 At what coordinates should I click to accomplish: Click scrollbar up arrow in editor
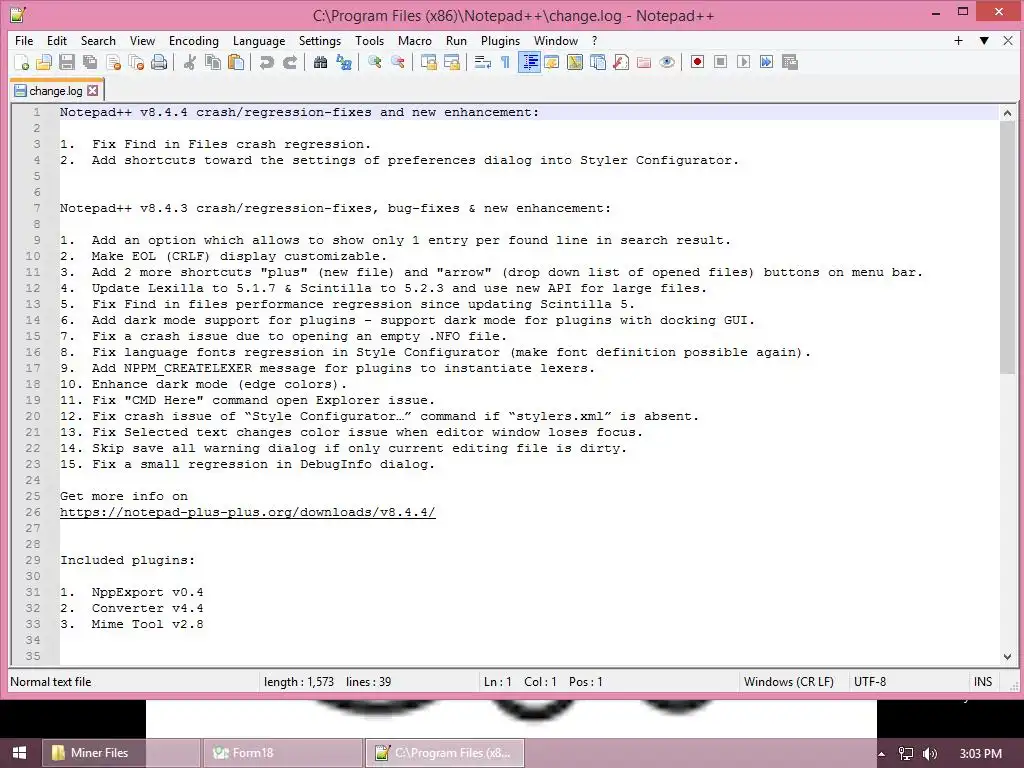coord(1007,113)
